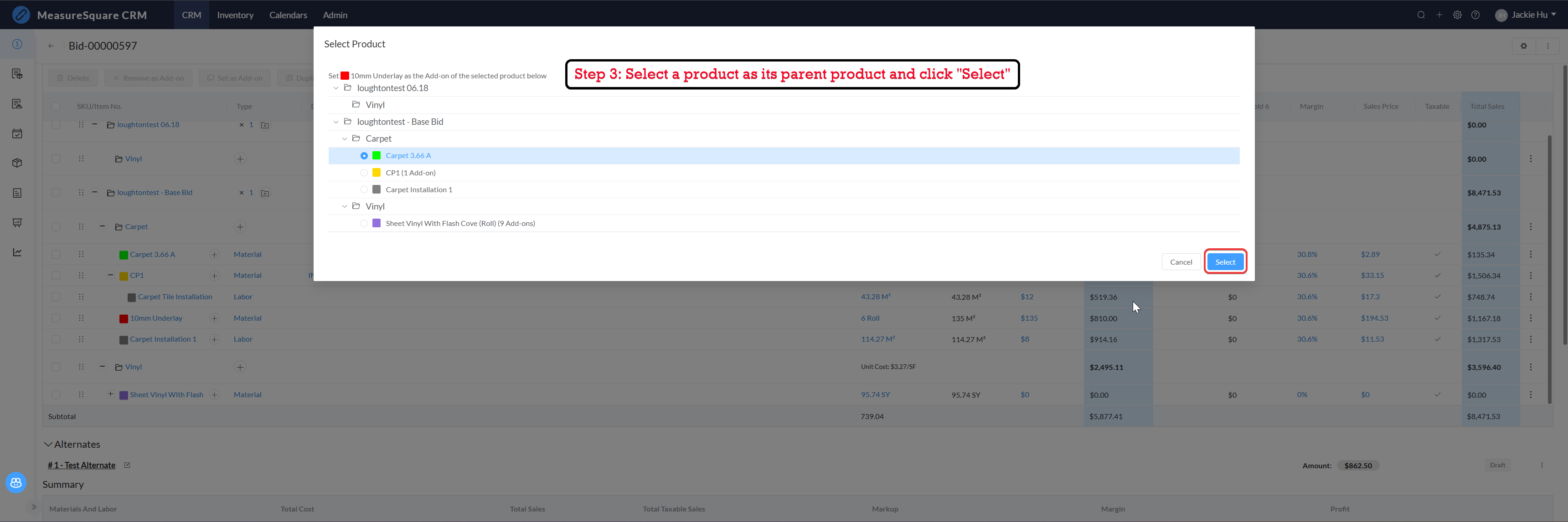Open the calendar icon in left sidebar
This screenshot has height=522, width=1568.
click(x=17, y=134)
